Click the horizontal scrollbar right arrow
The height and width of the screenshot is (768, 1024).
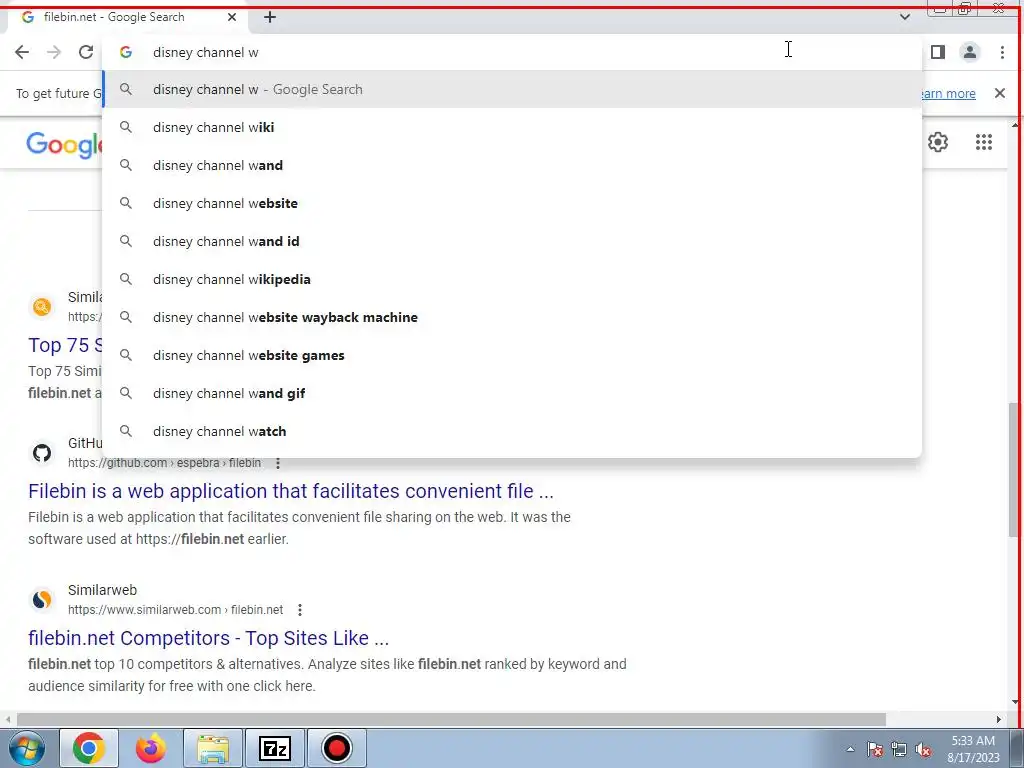(x=999, y=720)
